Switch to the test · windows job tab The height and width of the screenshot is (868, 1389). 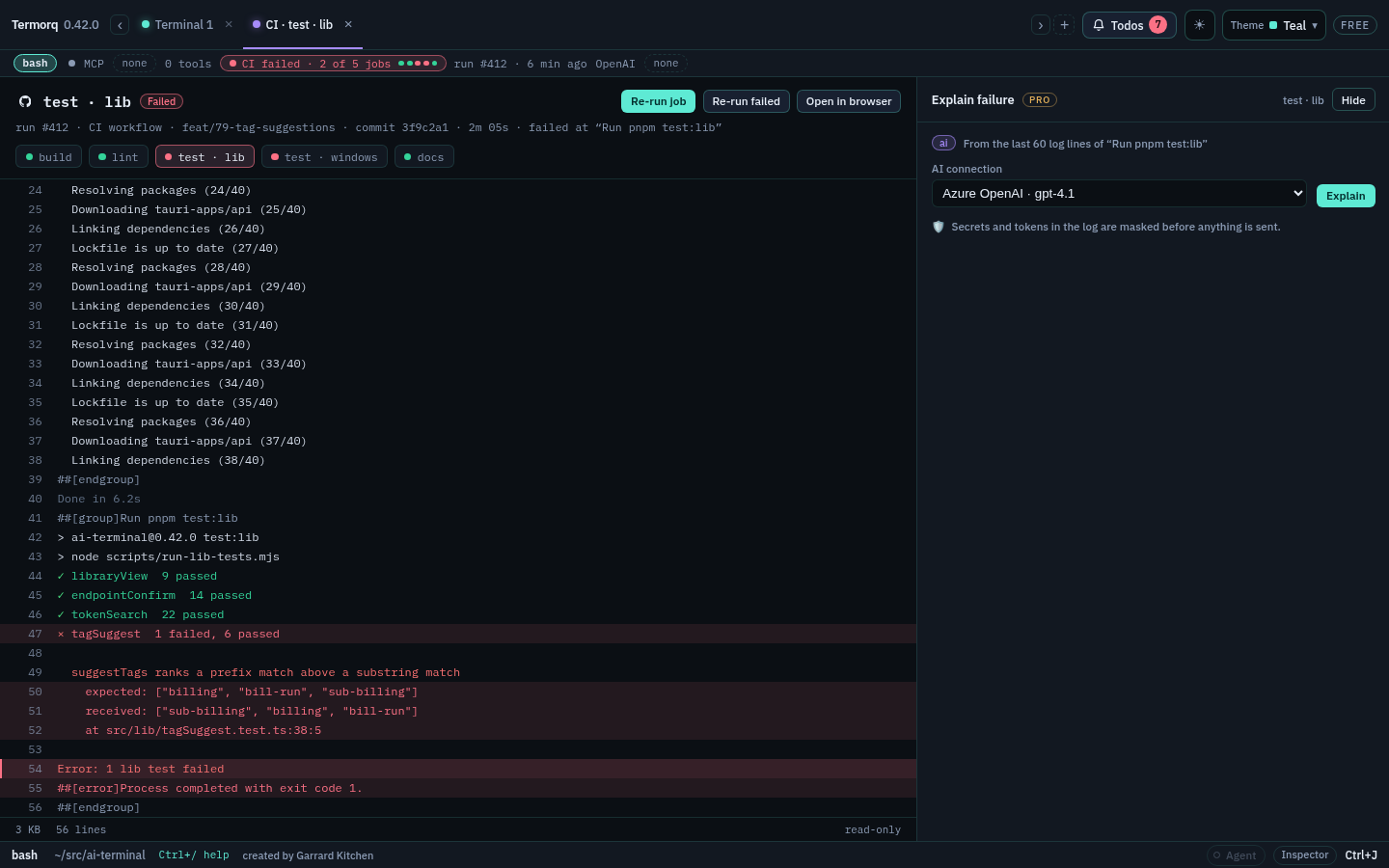pos(324,157)
